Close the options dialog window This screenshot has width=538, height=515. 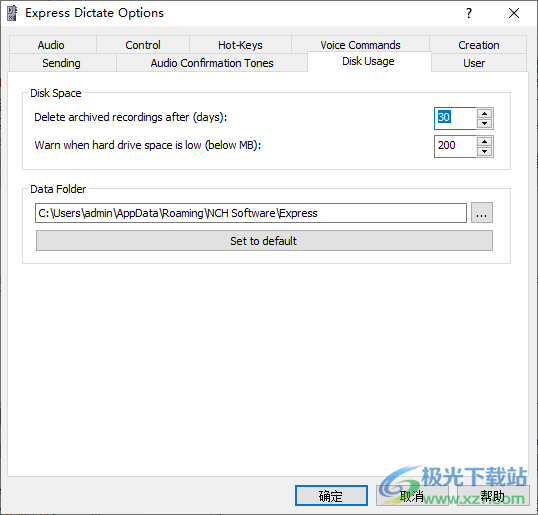point(514,13)
